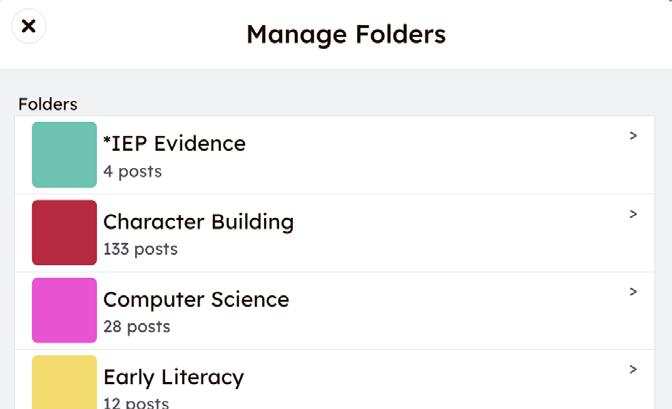Screen dimensions: 672x409
Task: Click the "4 posts" count text
Action: tap(132, 171)
